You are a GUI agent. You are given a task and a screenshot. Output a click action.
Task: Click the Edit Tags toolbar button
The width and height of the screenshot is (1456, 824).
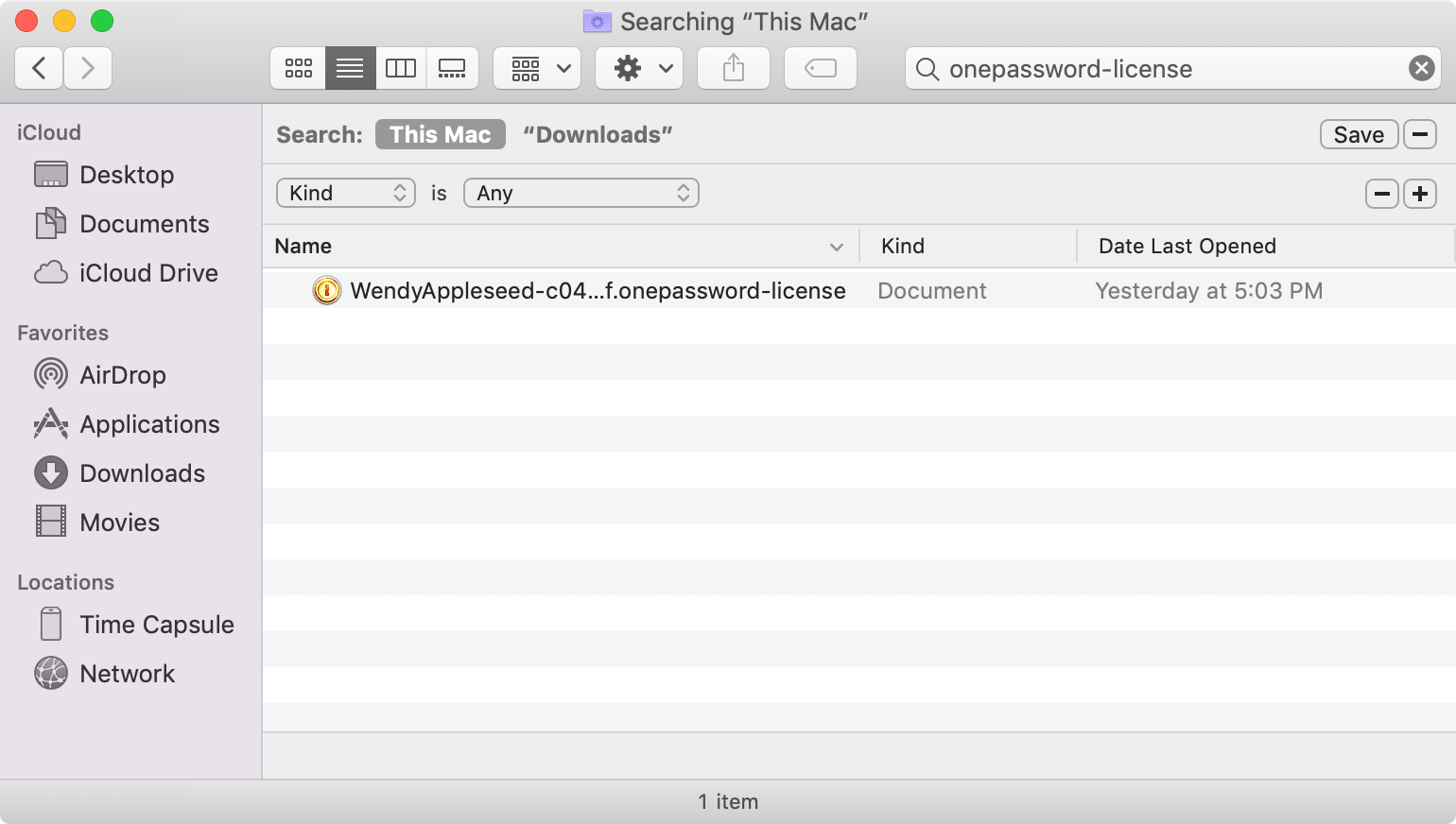(821, 68)
